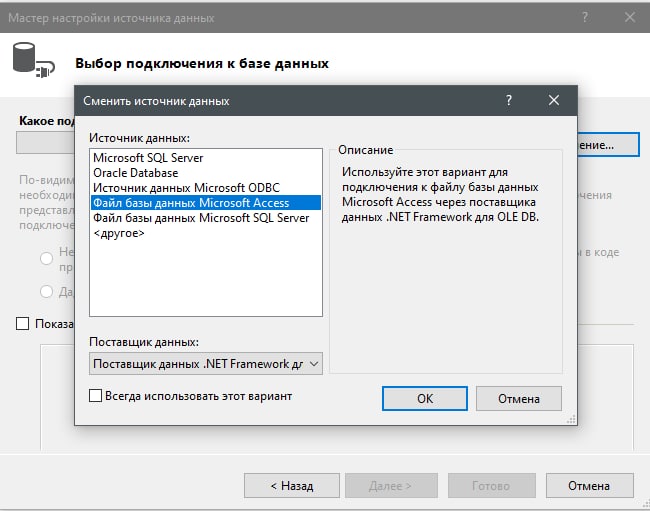650x511 pixels.
Task: Confirm with the OK button
Action: (x=425, y=399)
